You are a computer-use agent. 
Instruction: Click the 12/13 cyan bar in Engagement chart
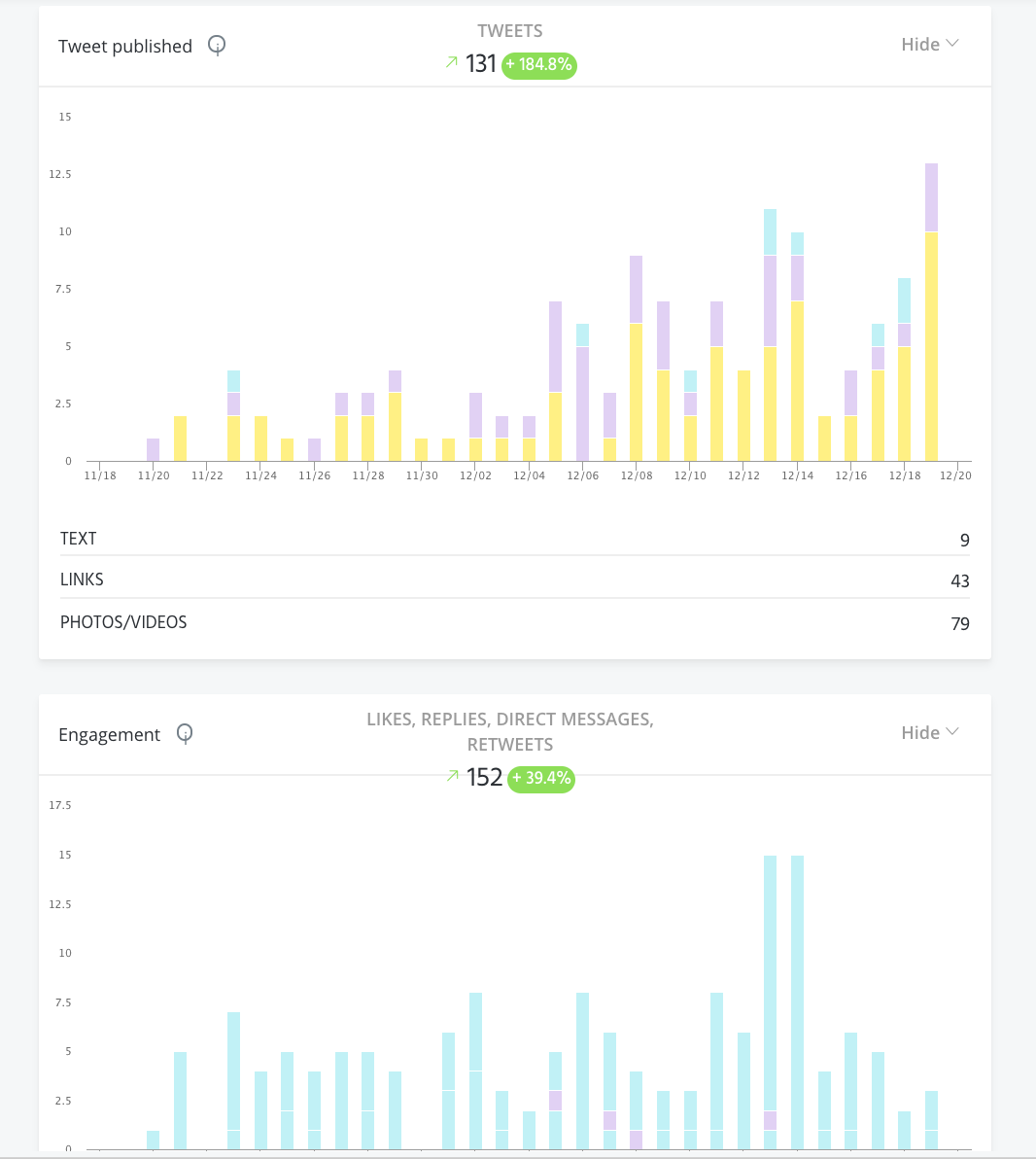[770, 983]
